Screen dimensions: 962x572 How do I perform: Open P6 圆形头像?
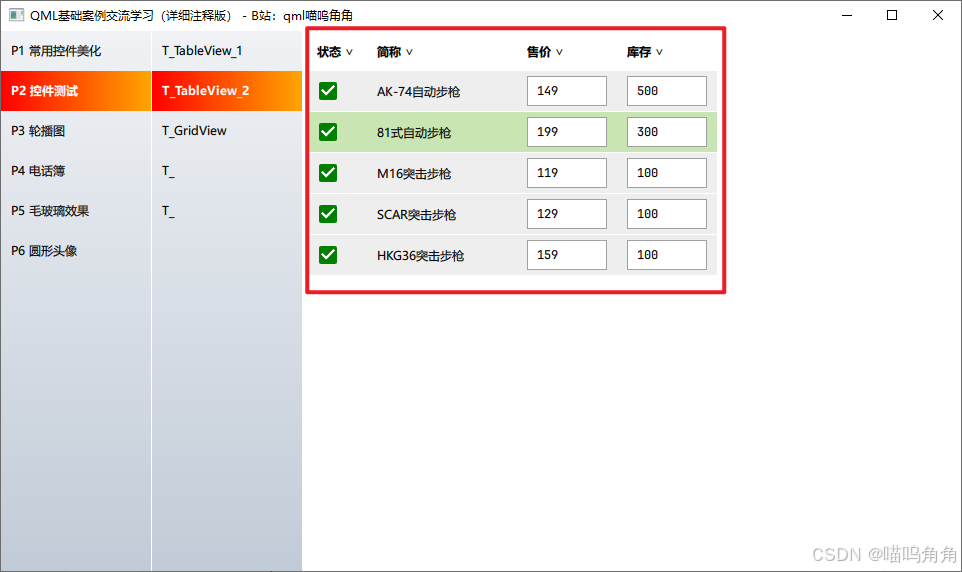[x=76, y=250]
